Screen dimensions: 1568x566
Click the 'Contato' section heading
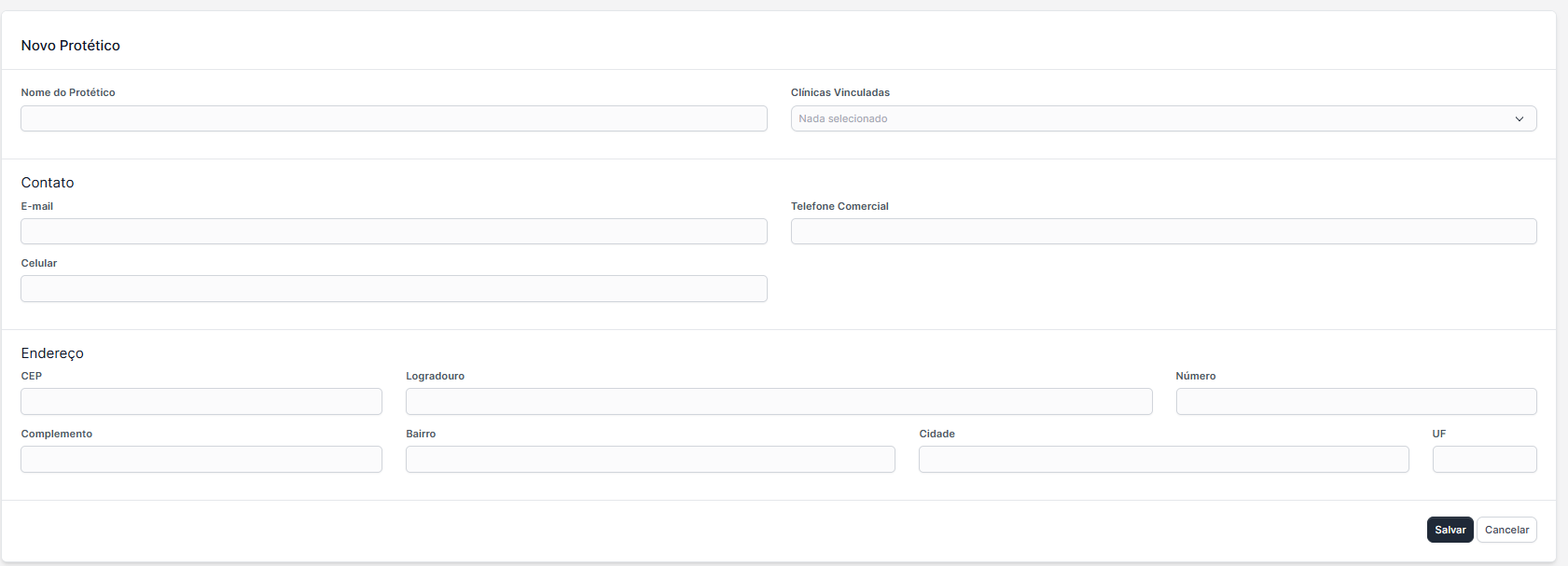click(48, 183)
